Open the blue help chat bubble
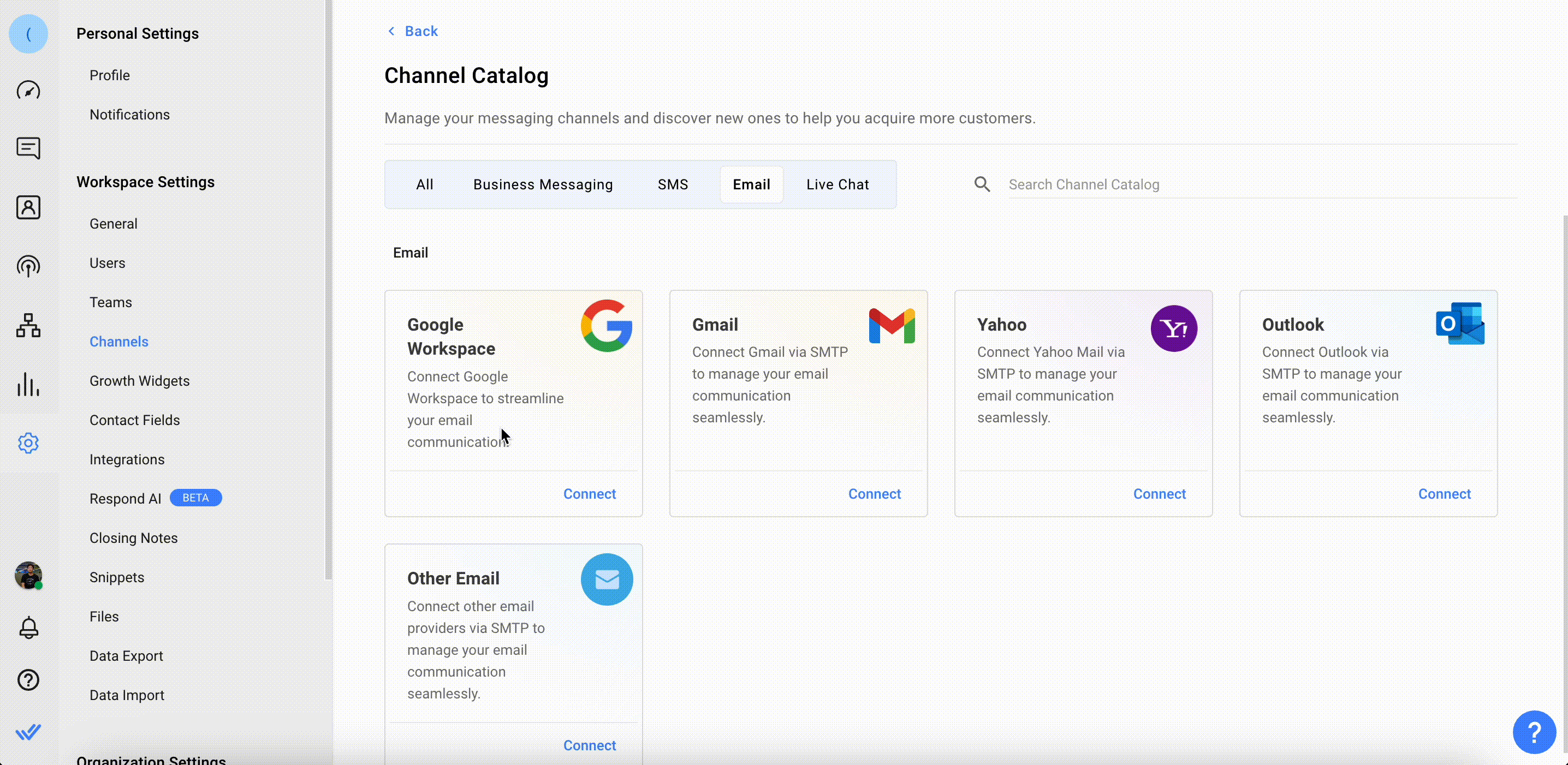The width and height of the screenshot is (1568, 765). [x=1534, y=732]
